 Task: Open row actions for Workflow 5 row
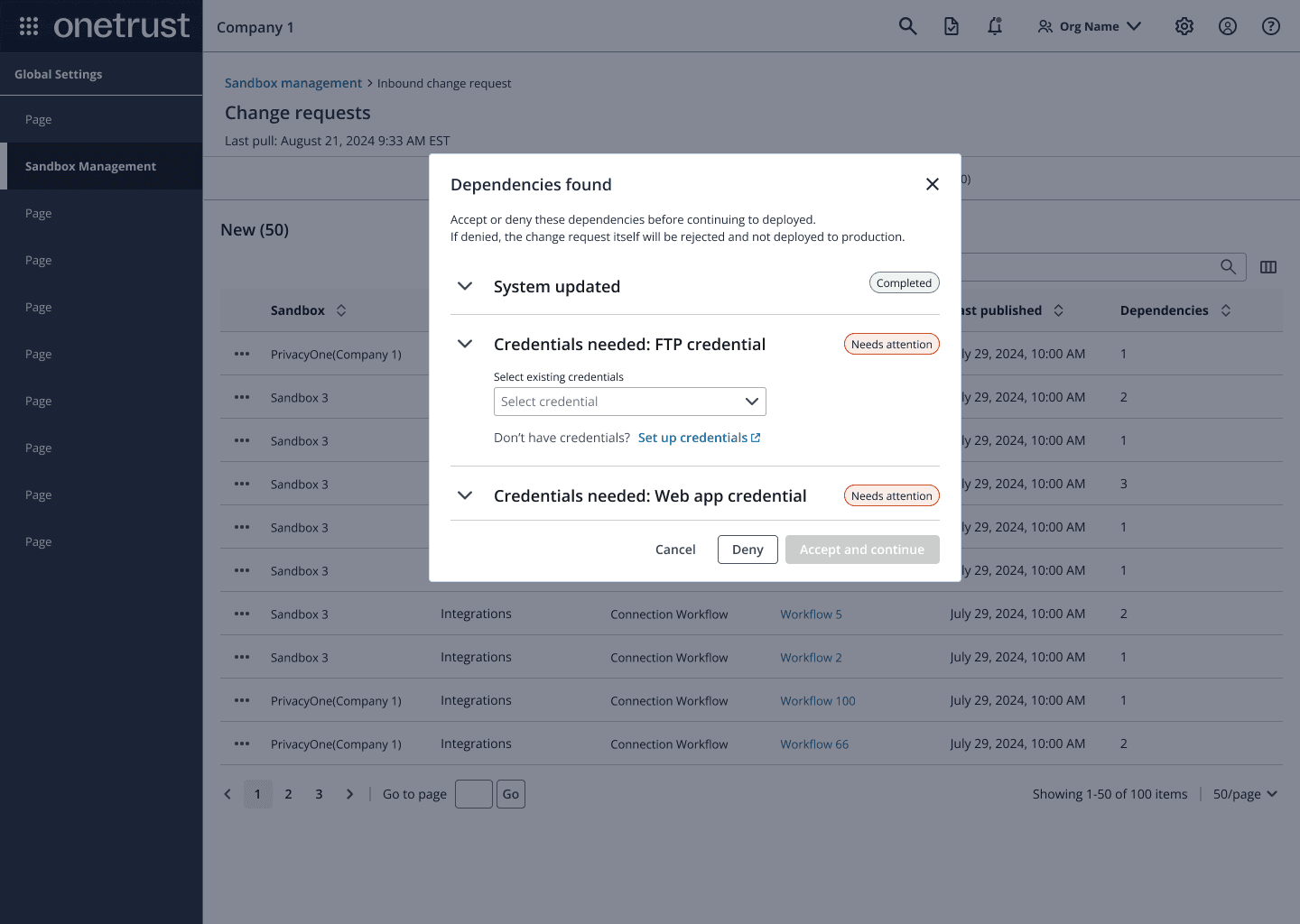point(242,614)
